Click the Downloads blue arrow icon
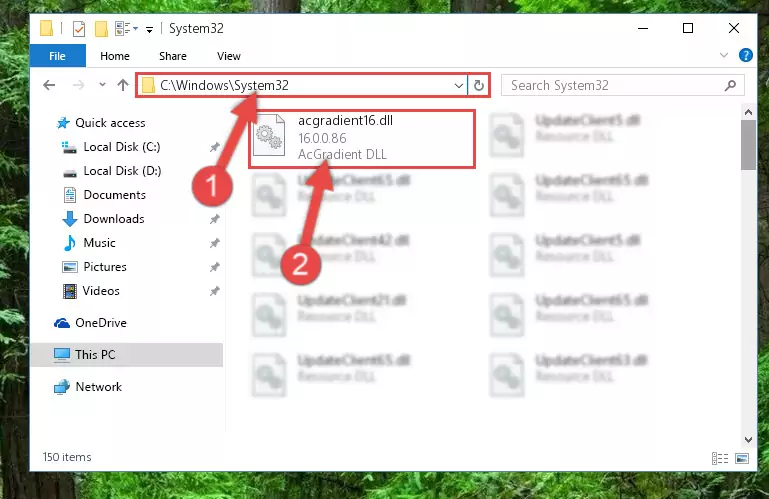Viewport: 769px width, 499px height. (70, 219)
